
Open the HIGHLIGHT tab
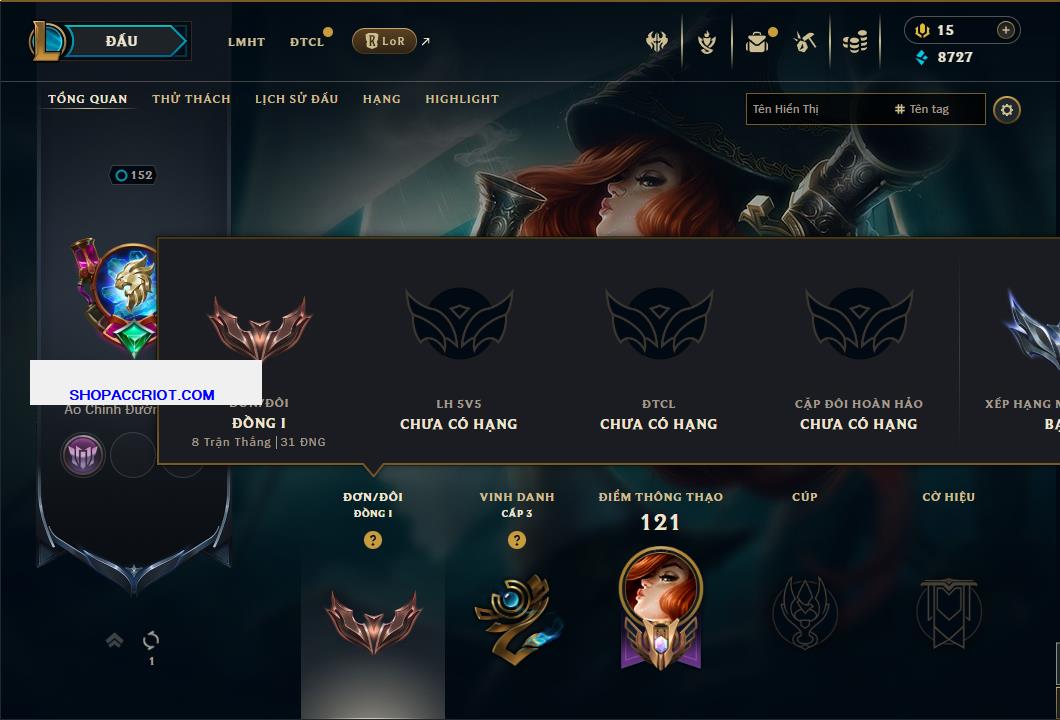point(462,99)
